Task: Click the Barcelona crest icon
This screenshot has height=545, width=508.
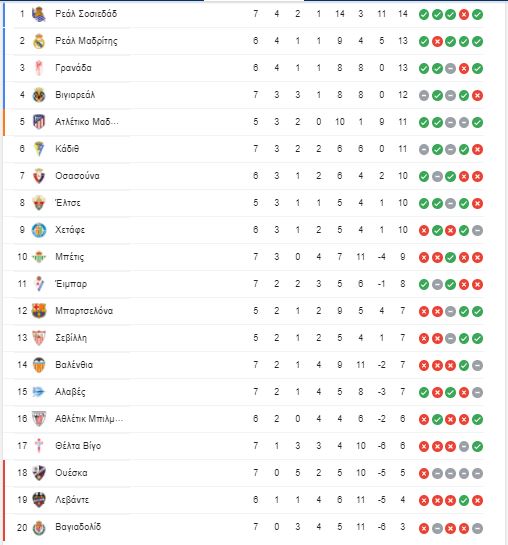Action: pyautogui.click(x=39, y=311)
